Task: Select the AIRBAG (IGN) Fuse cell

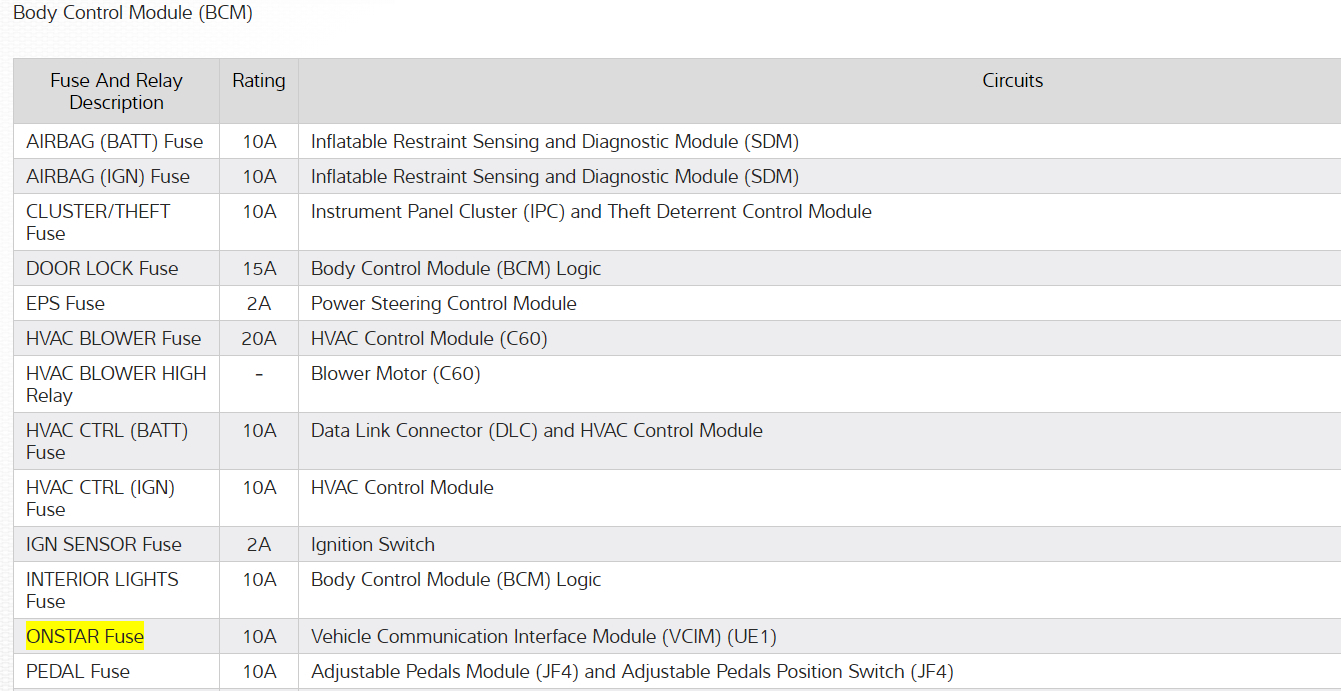Action: point(108,176)
